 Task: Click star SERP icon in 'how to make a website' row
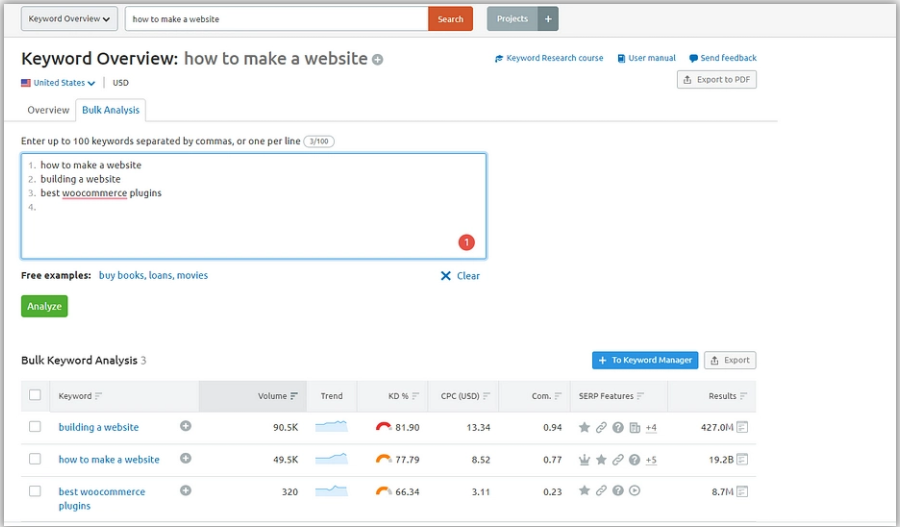[601, 459]
